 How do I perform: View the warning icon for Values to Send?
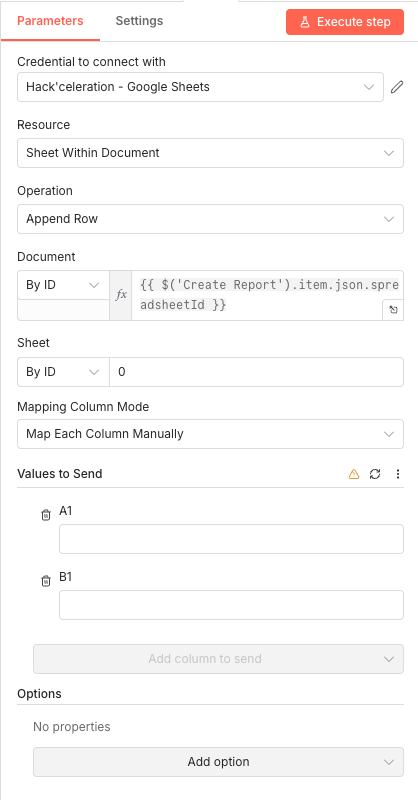[x=354, y=474]
